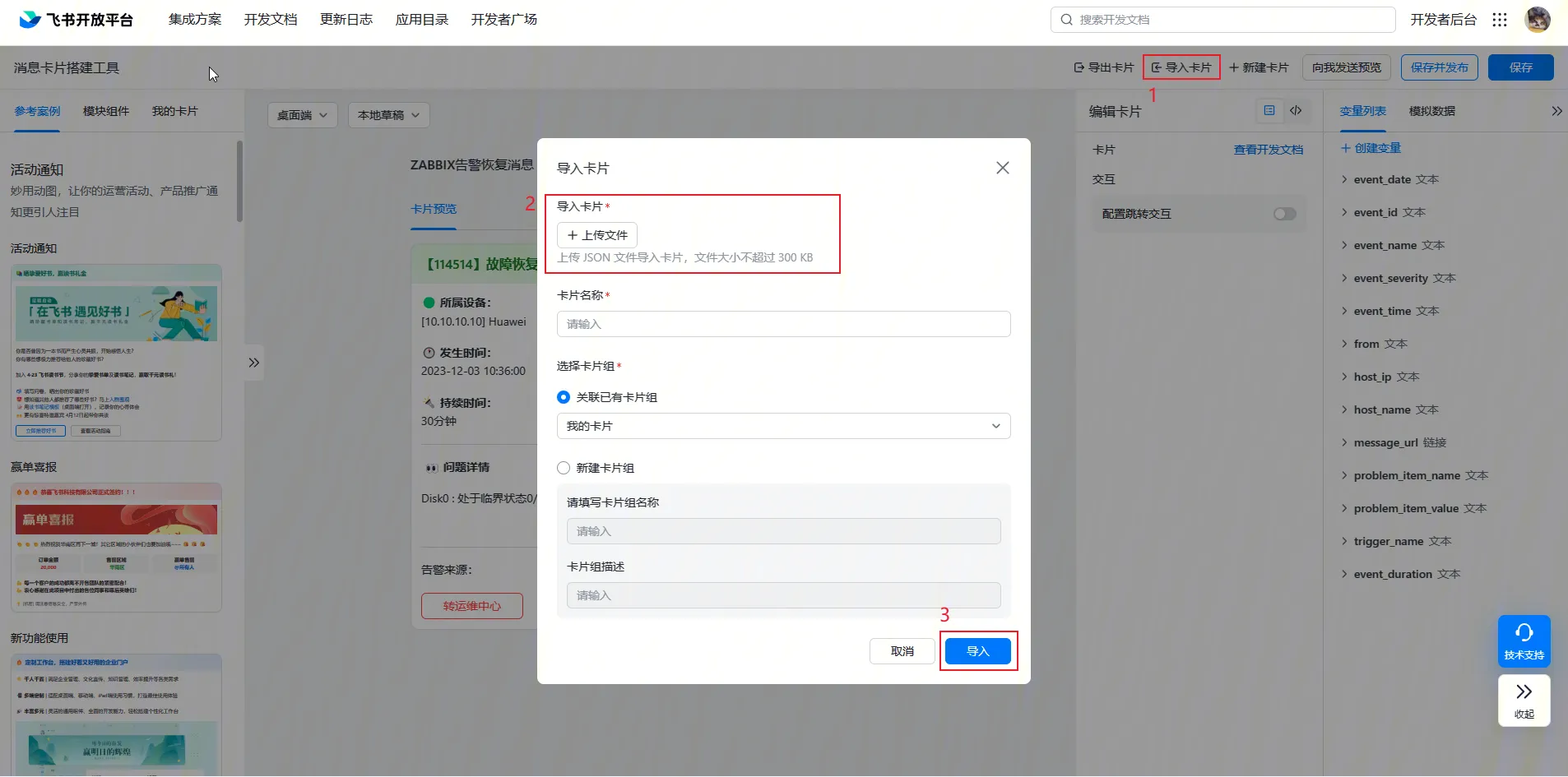Select the 关联已有卡片组 radio option
The height and width of the screenshot is (777, 1568).
[564, 397]
